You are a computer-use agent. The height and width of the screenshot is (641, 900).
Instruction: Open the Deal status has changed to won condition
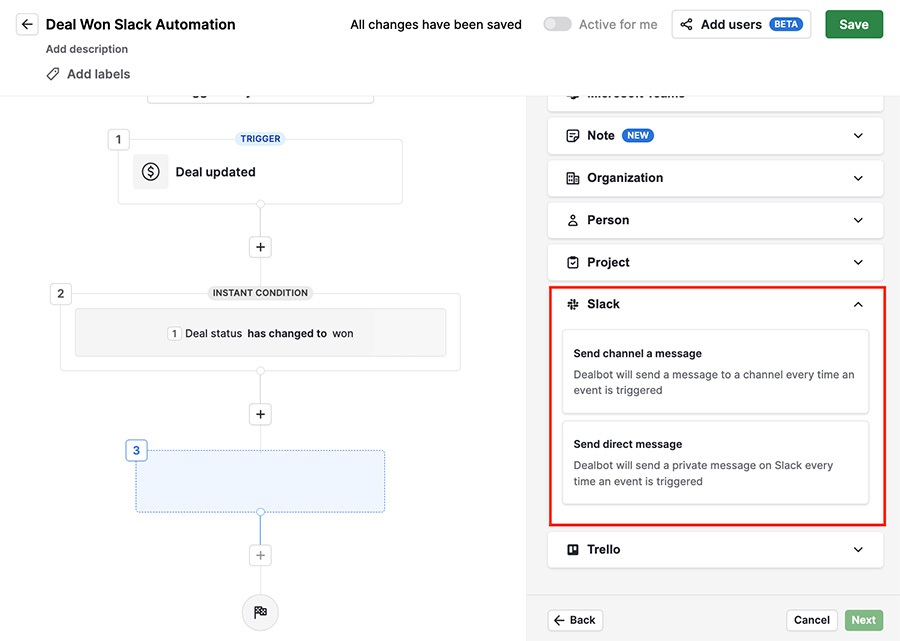[260, 333]
